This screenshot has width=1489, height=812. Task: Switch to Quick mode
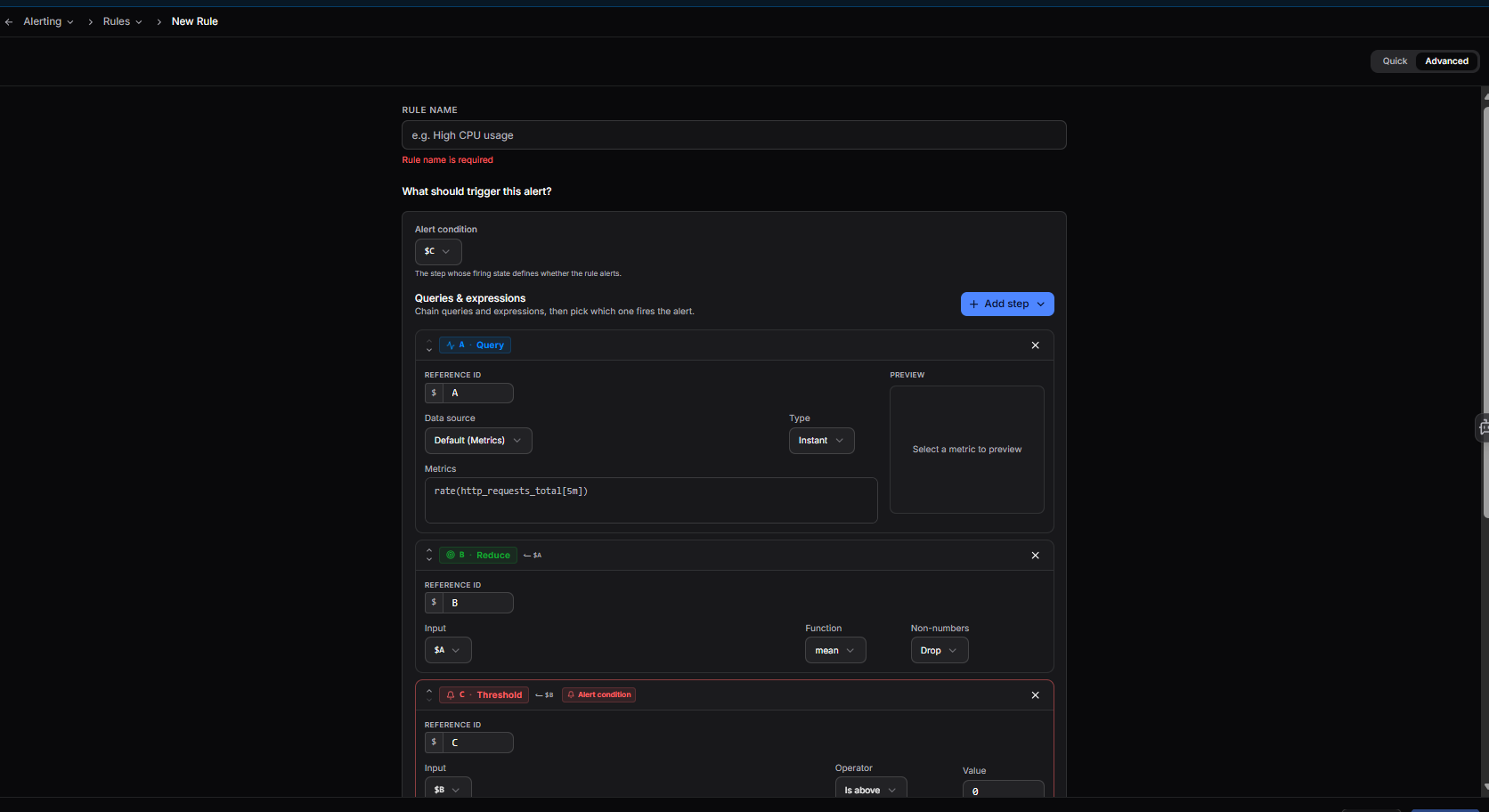[1395, 61]
